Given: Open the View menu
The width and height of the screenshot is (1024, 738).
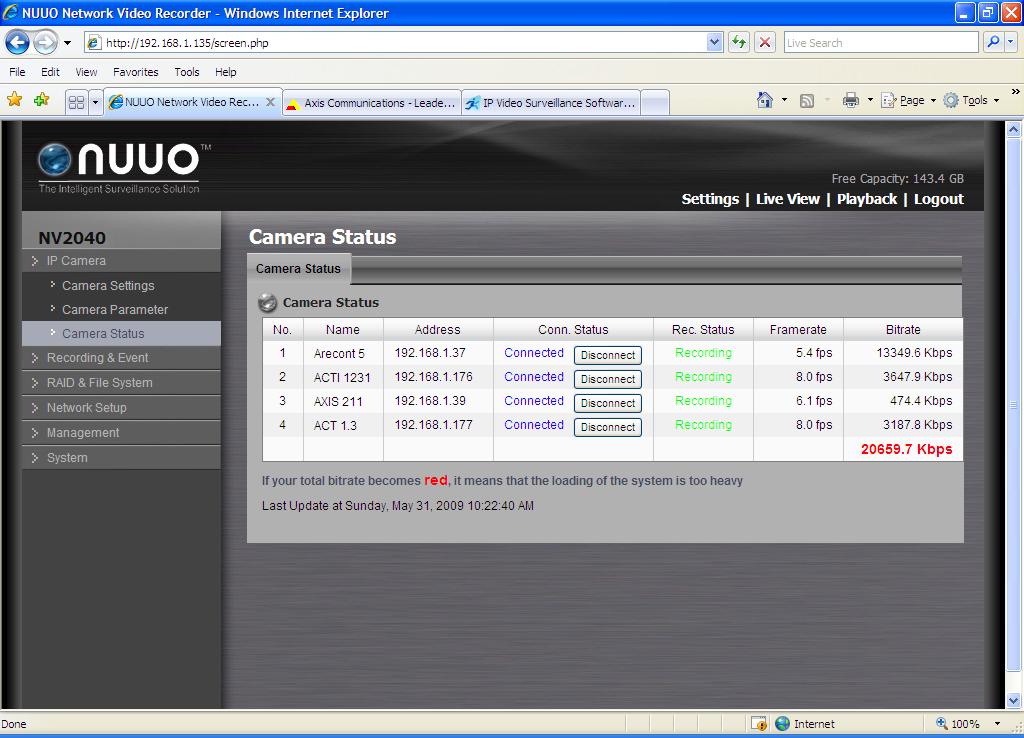Looking at the screenshot, I should [x=86, y=72].
